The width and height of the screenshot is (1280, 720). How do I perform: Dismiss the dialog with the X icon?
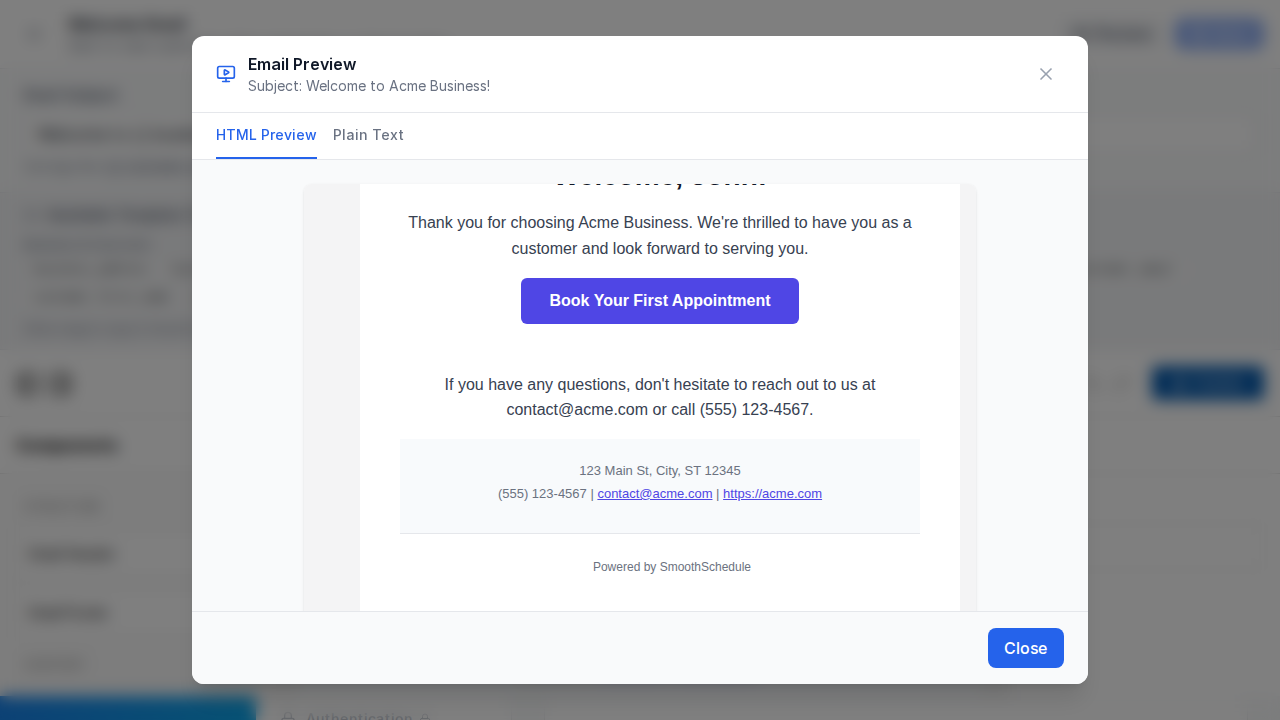(1046, 74)
